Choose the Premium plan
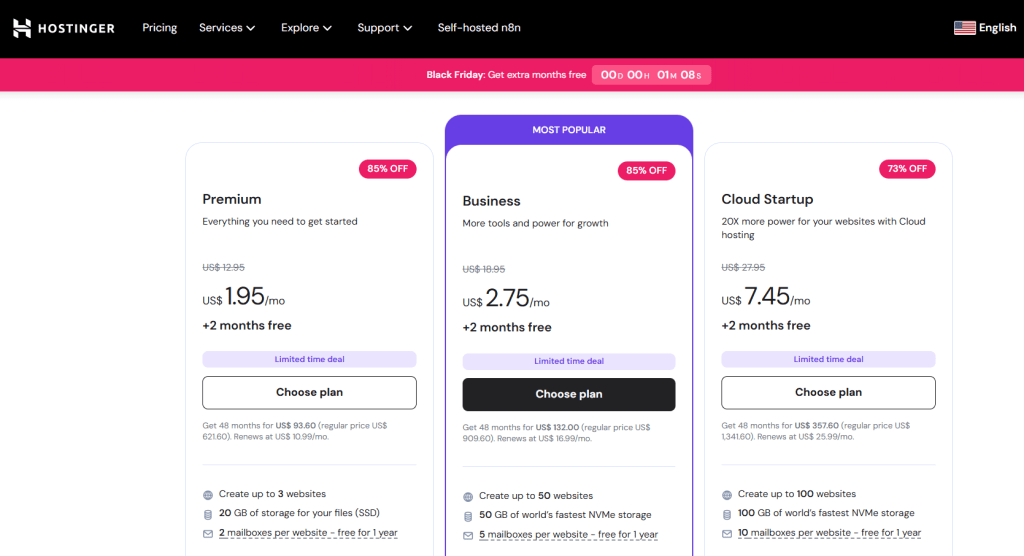The width and height of the screenshot is (1024, 556). (309, 392)
